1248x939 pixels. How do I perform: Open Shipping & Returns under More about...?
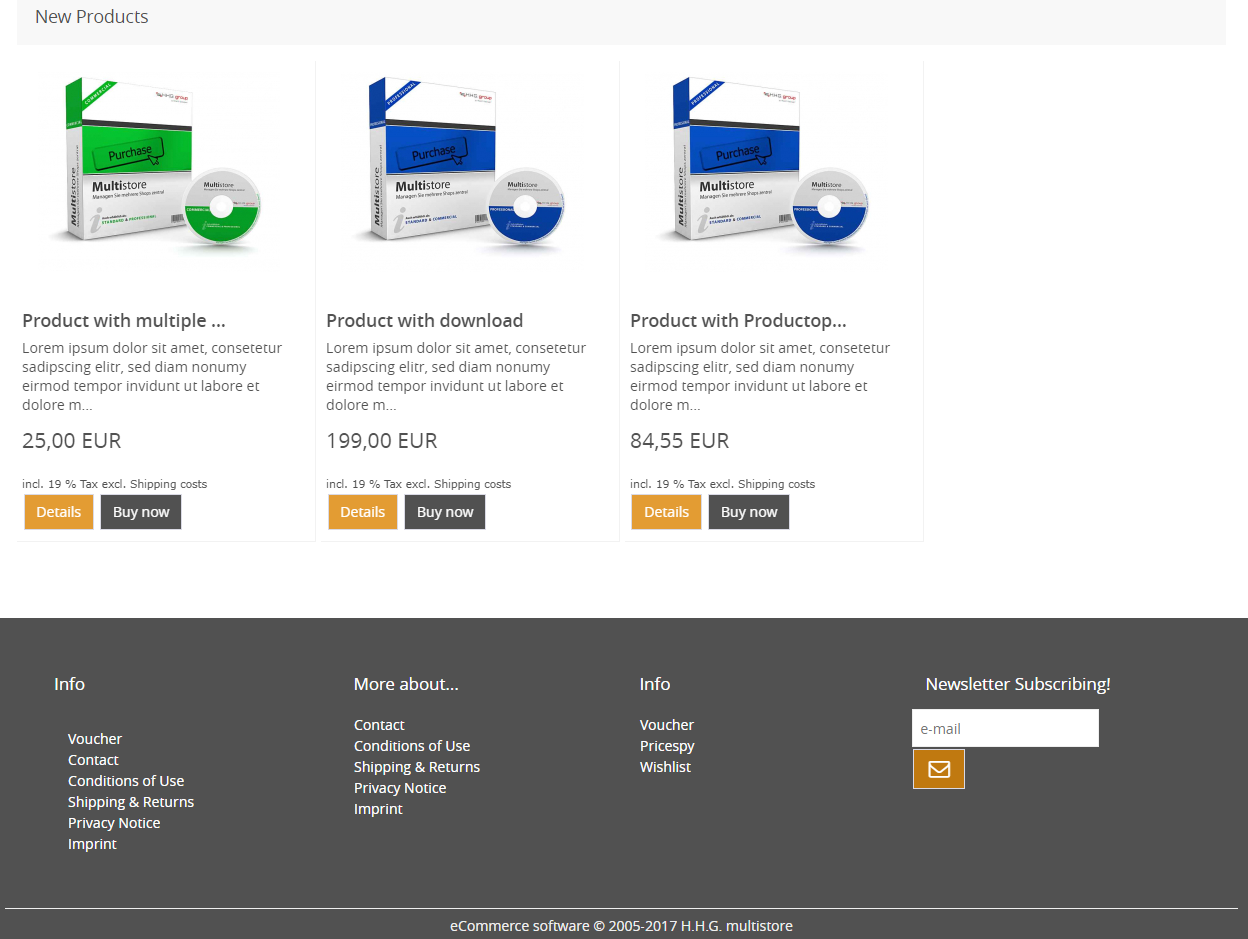coord(417,767)
